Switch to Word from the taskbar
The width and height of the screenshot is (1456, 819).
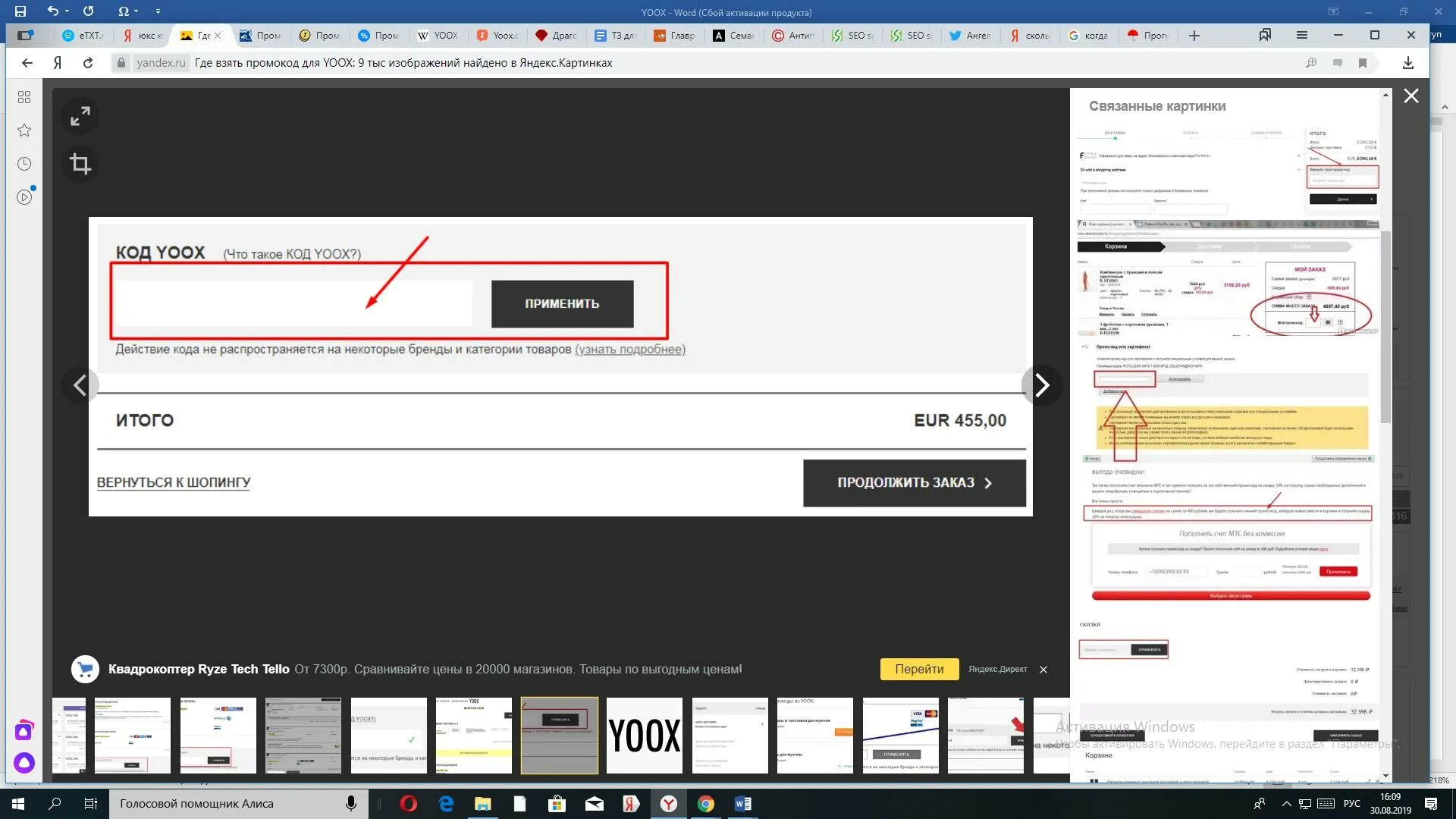742,804
